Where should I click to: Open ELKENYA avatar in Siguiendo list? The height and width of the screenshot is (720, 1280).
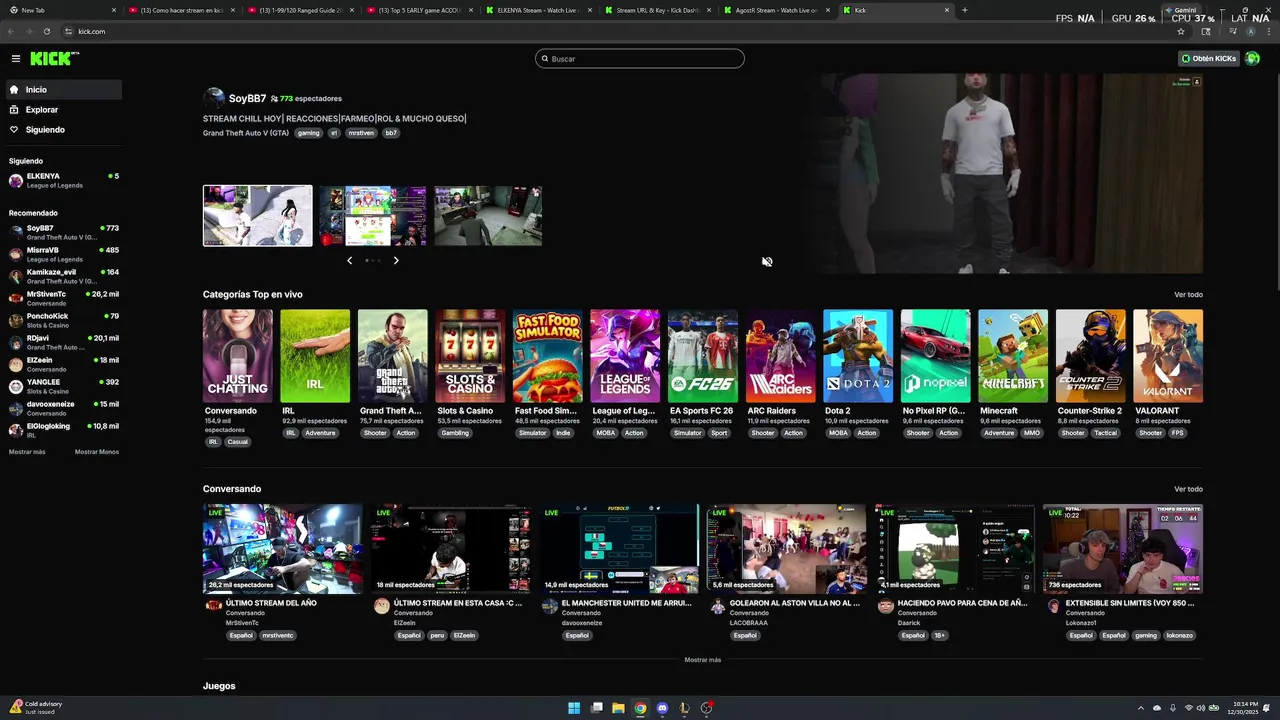coord(16,180)
